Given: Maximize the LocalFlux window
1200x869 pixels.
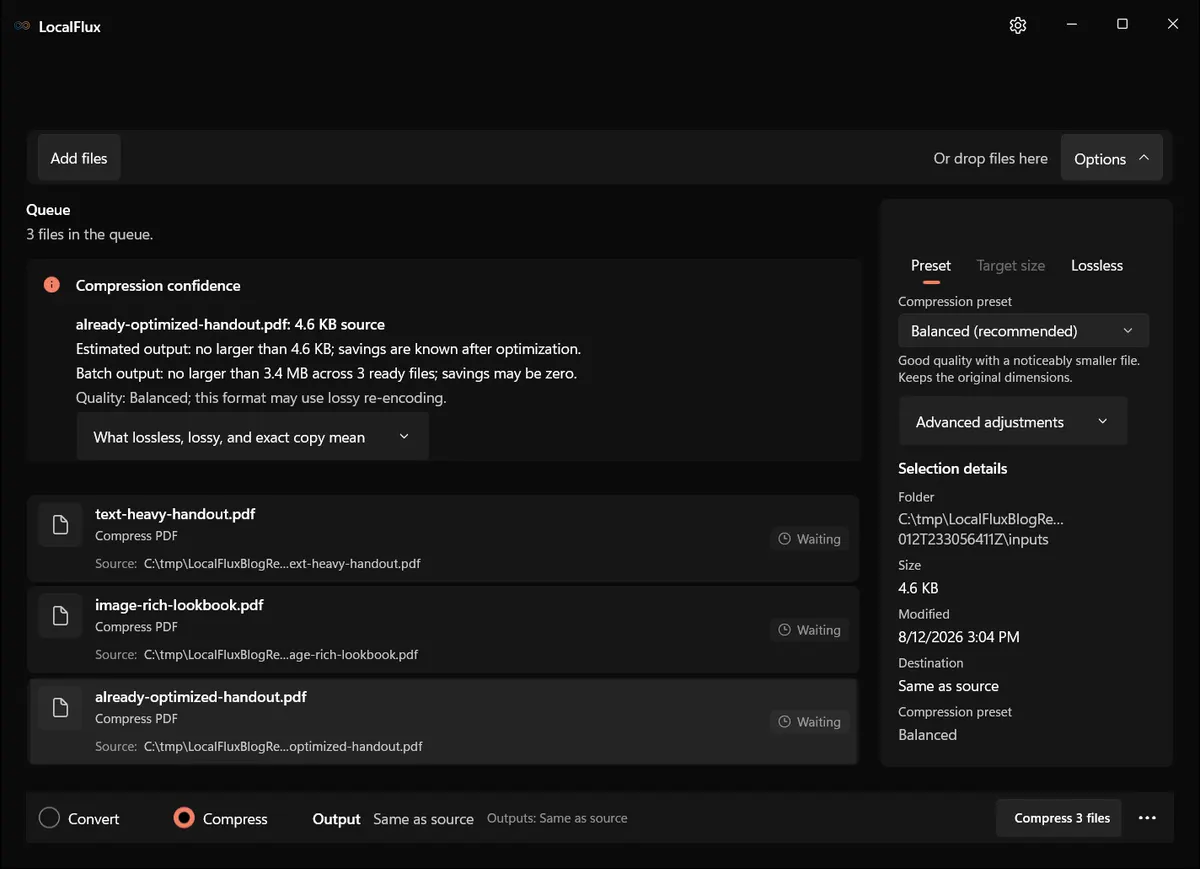Looking at the screenshot, I should coord(1122,25).
